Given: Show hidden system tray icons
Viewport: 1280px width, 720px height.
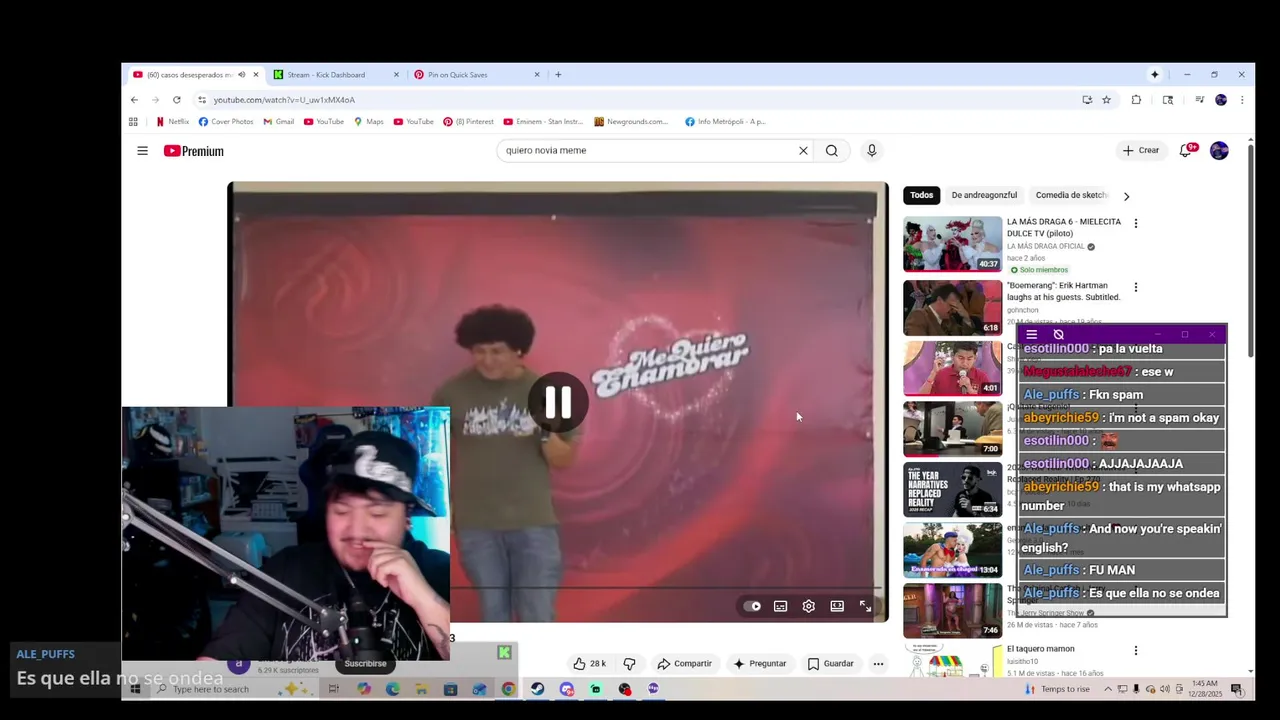Looking at the screenshot, I should coord(1107,689).
